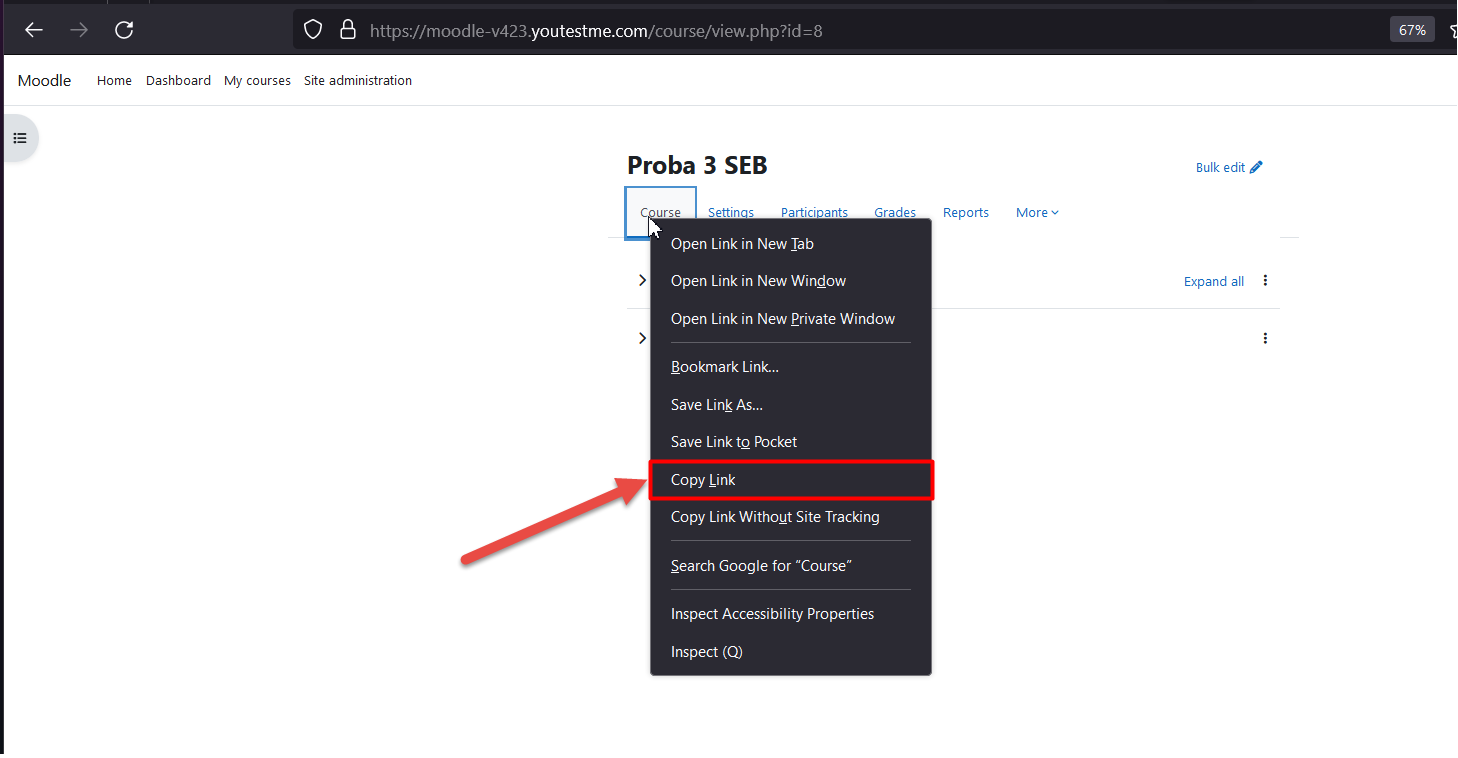Switch to the Reports tab
The height and width of the screenshot is (758, 1458).
[965, 212]
